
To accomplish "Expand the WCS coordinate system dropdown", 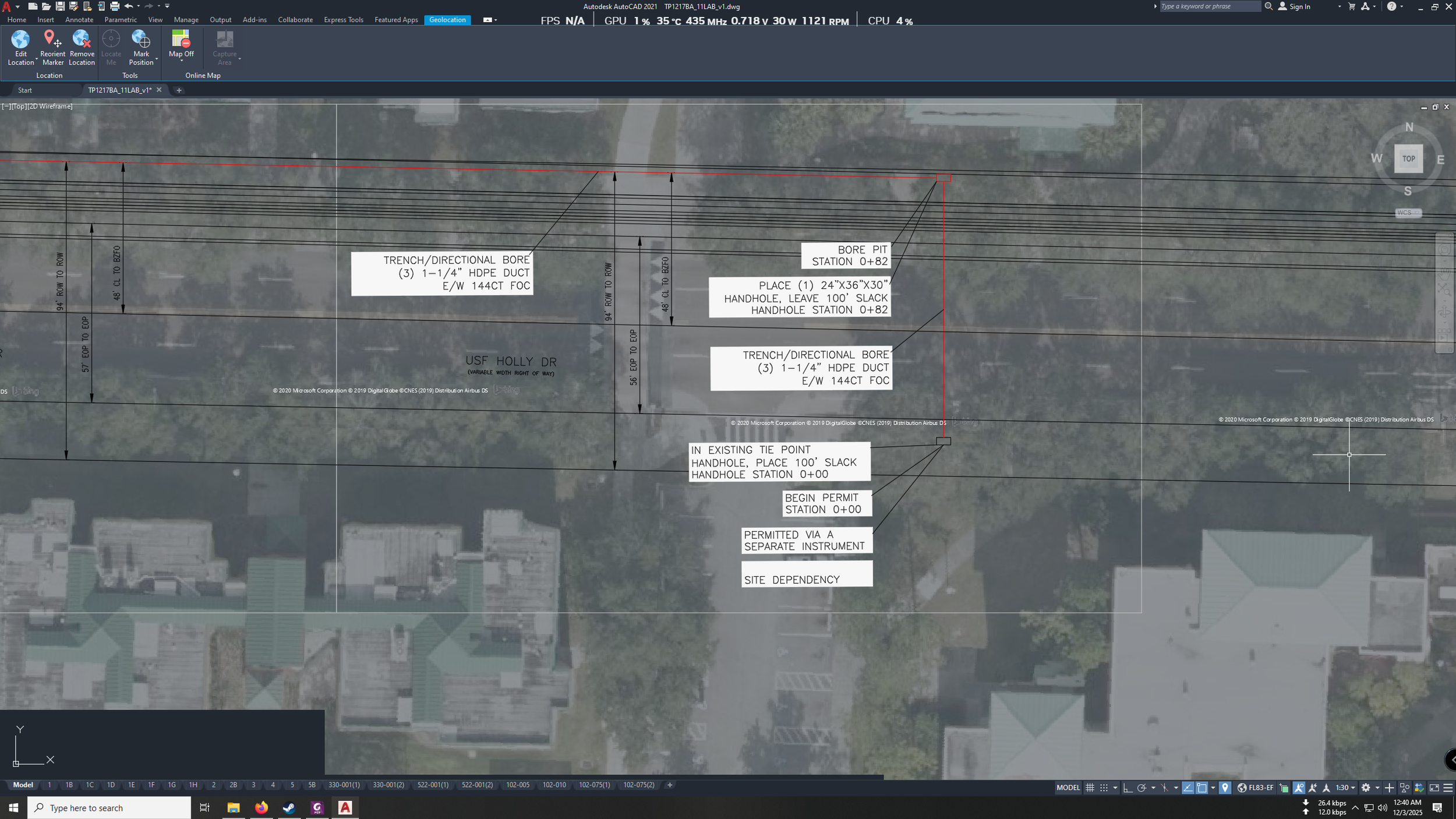I will [1408, 213].
